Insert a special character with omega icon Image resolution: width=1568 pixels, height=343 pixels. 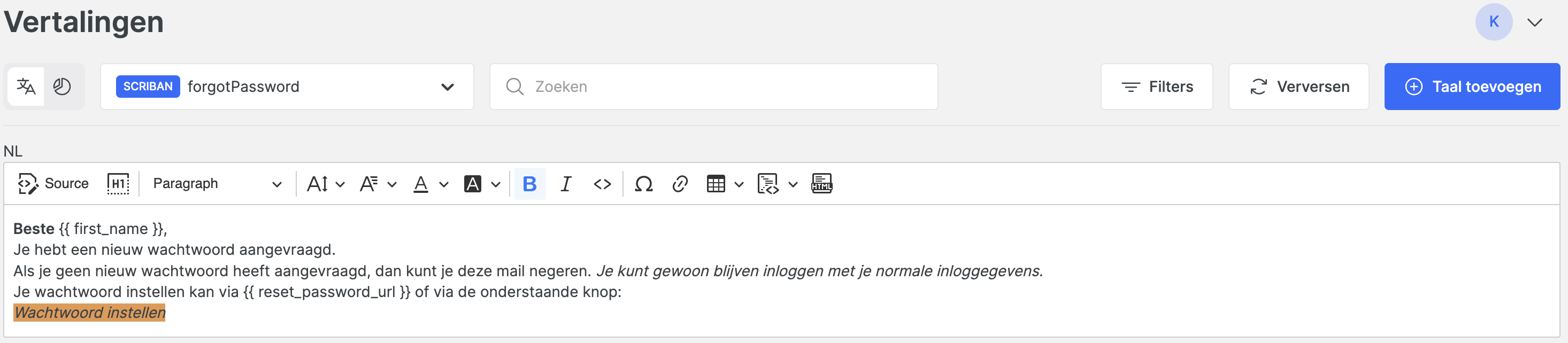click(643, 184)
